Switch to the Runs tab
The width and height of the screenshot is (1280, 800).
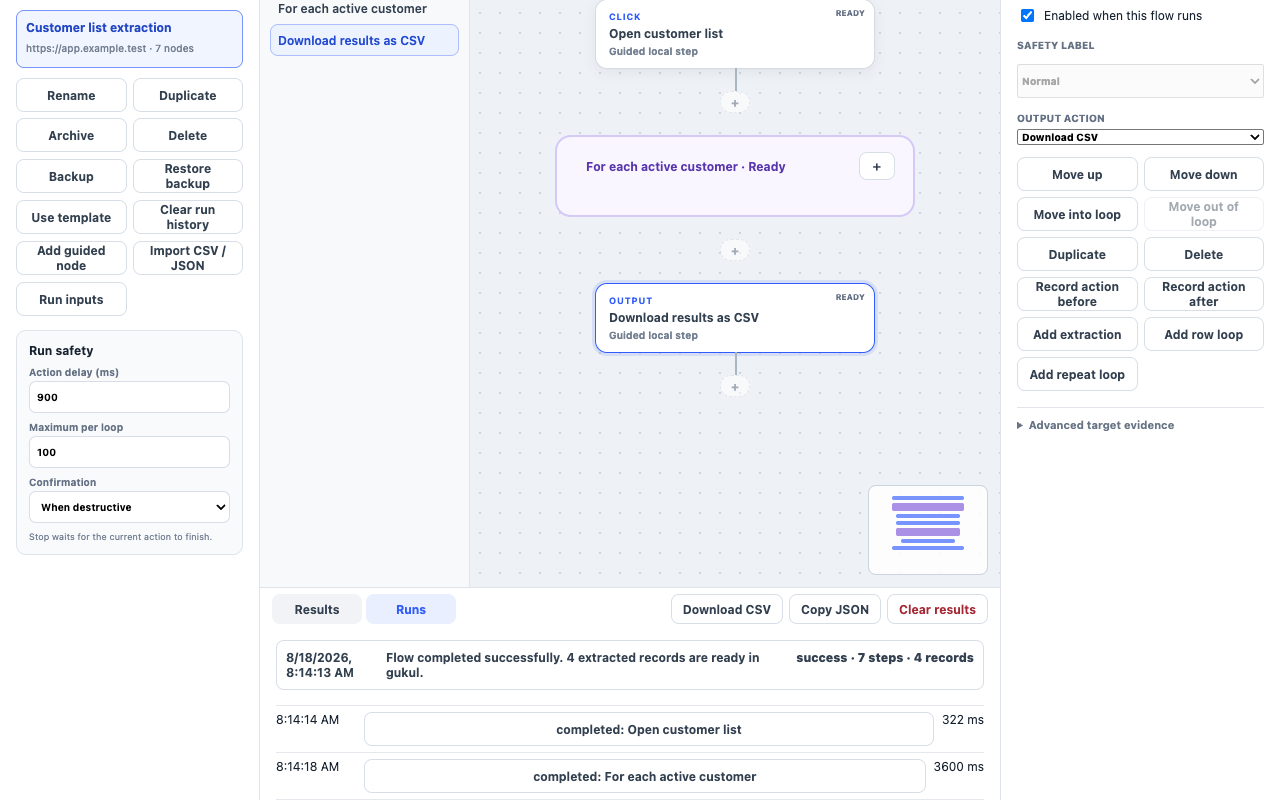click(411, 609)
